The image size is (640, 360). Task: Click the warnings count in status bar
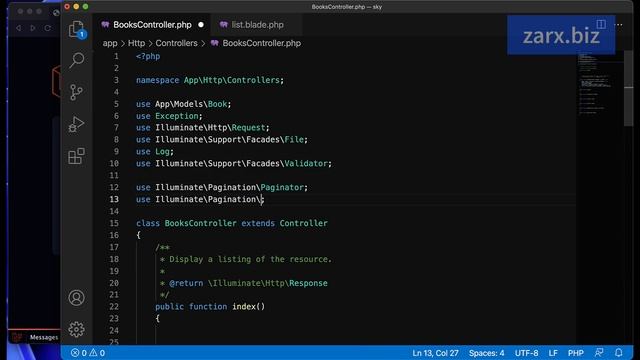(97, 353)
